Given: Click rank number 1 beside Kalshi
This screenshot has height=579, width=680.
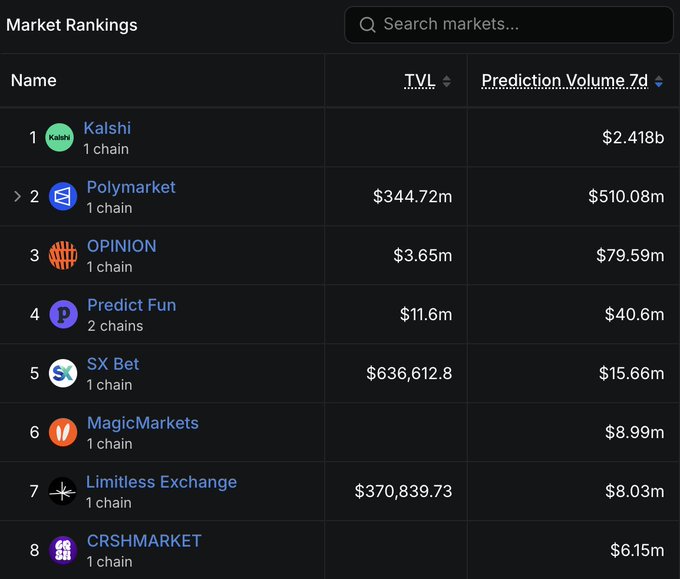Looking at the screenshot, I should (x=33, y=137).
